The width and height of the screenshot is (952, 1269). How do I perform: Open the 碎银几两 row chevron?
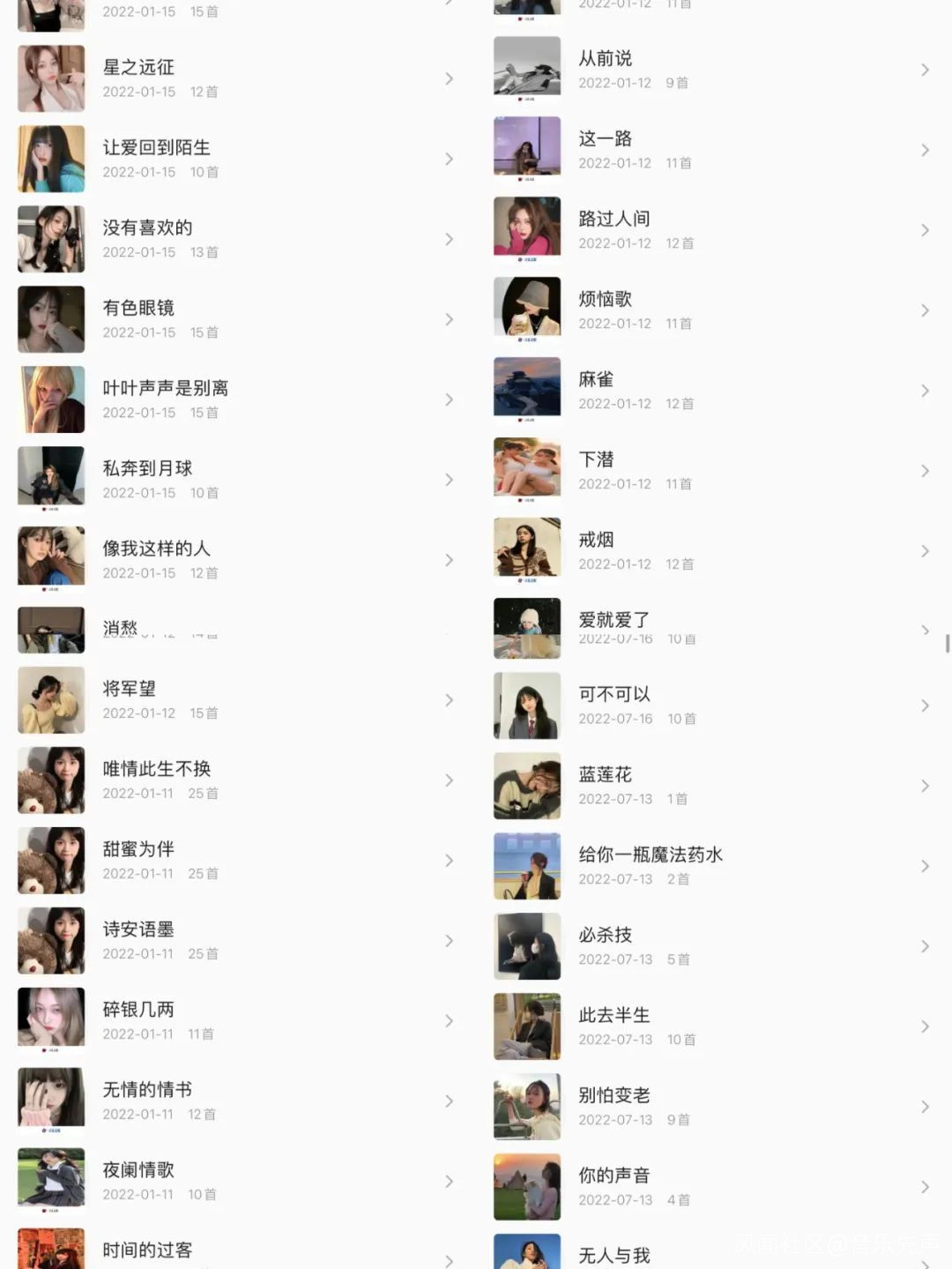[449, 1021]
